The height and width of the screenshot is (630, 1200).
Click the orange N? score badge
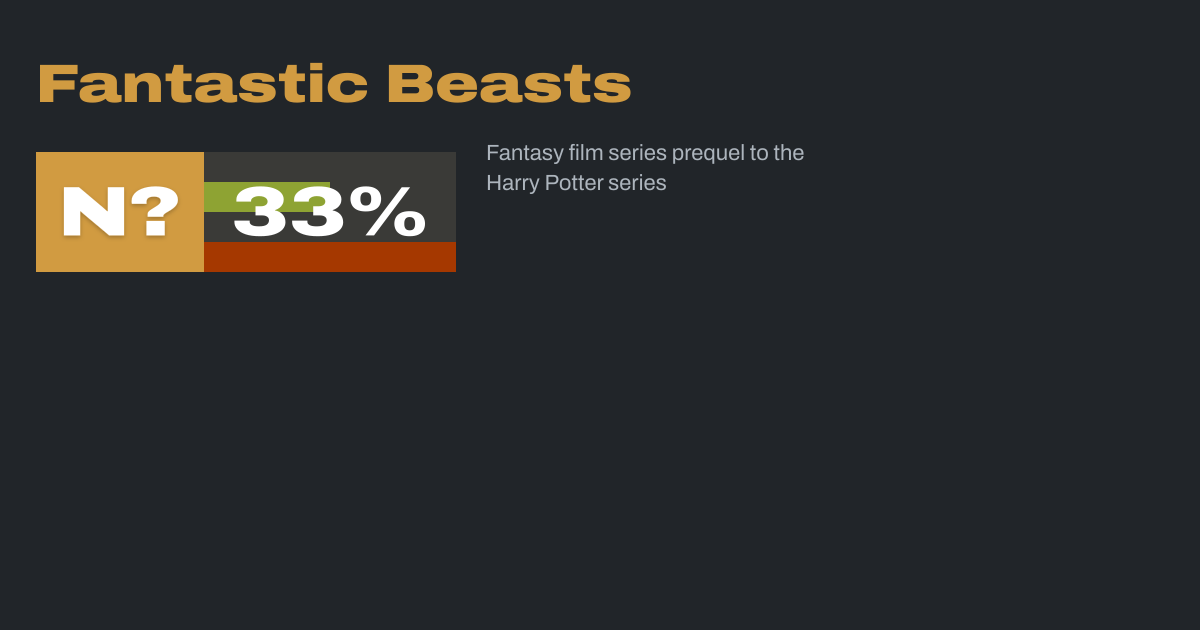tap(120, 212)
